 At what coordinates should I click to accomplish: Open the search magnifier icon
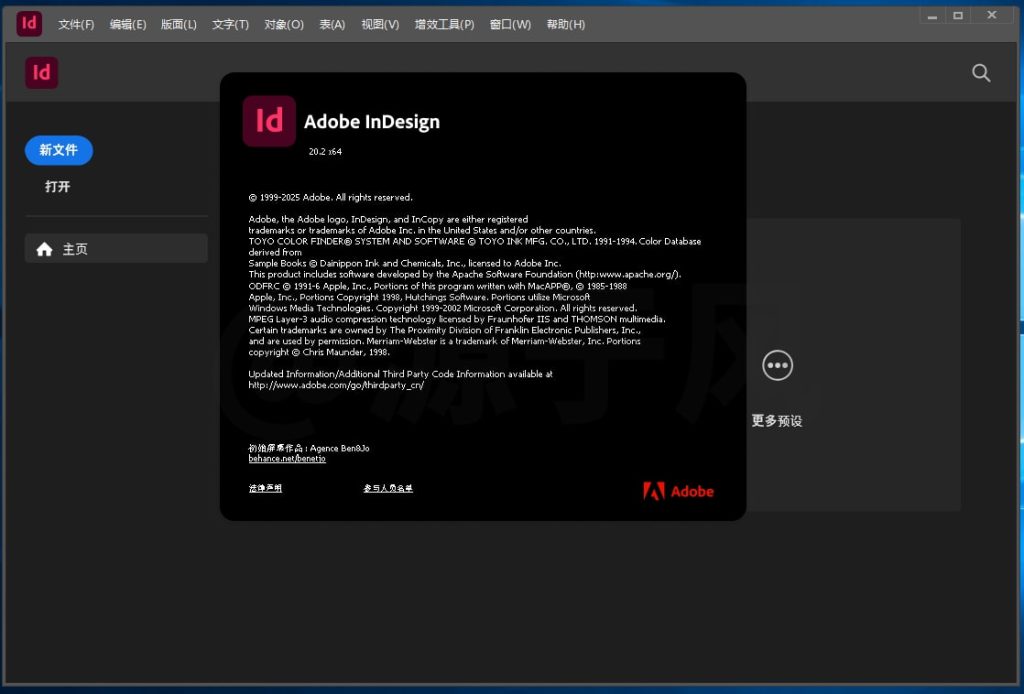pyautogui.click(x=981, y=72)
